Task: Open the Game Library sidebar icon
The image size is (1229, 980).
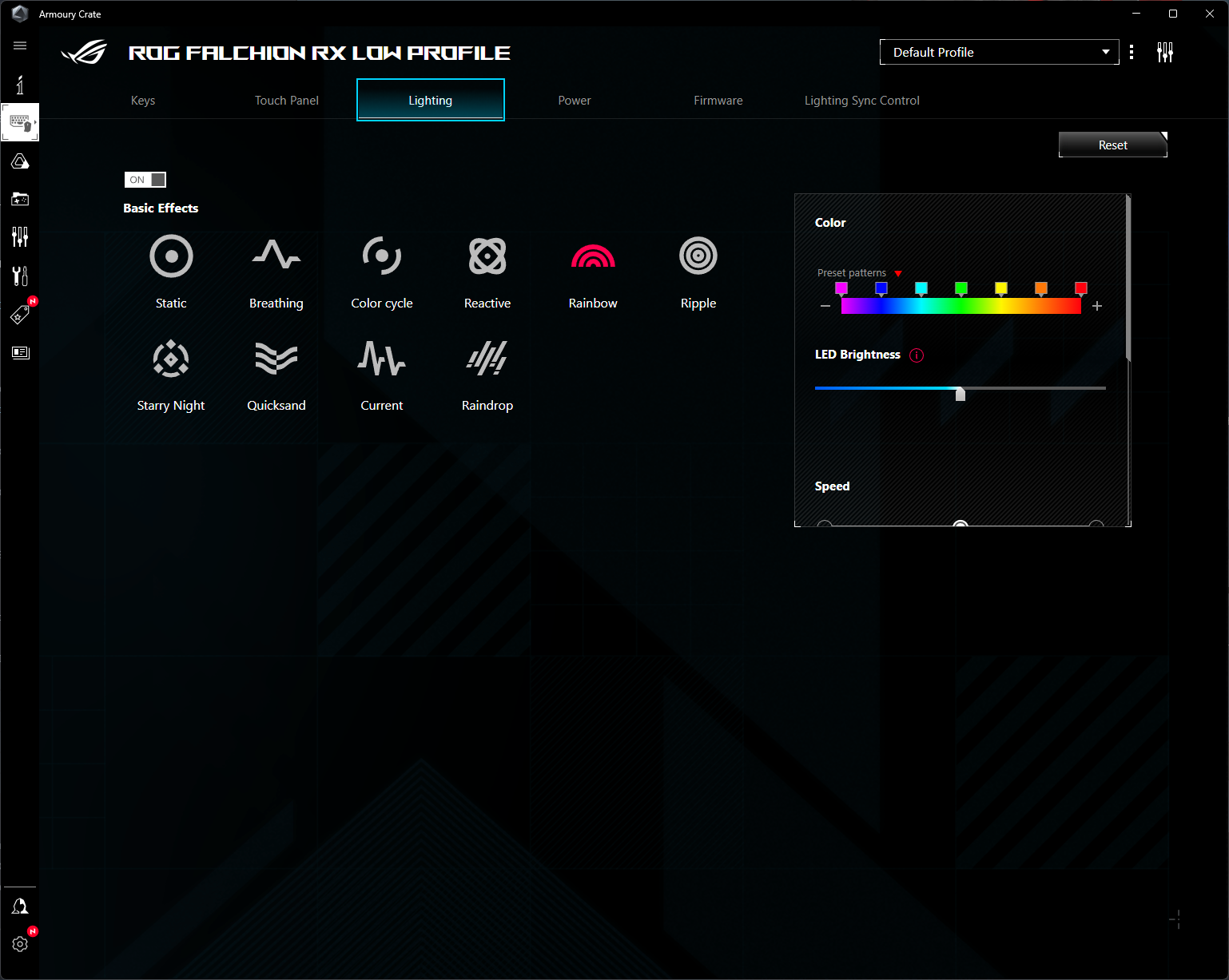Action: click(20, 199)
